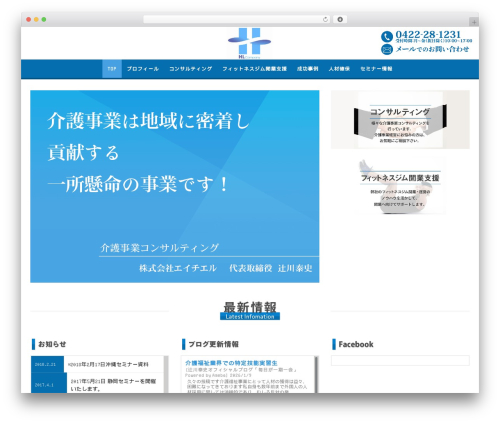Screen dimensions: 500x423
Task: Click the browser reload icon
Action: pyautogui.click(x=325, y=20)
